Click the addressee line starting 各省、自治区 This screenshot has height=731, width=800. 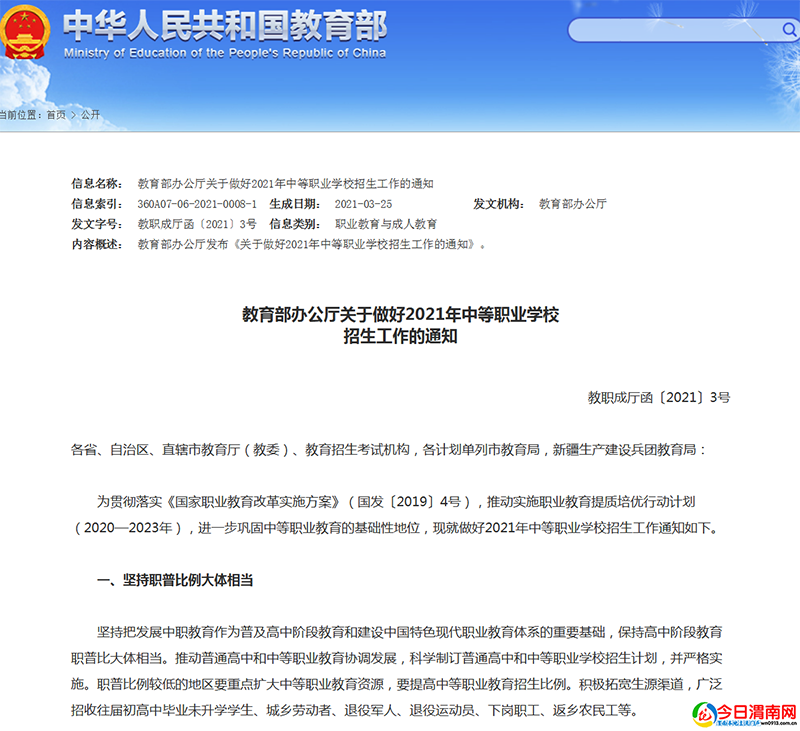[389, 450]
